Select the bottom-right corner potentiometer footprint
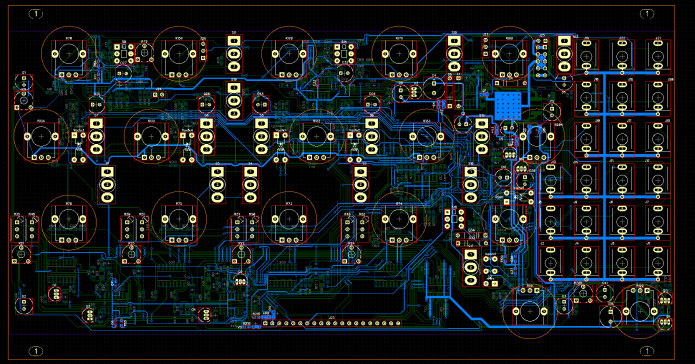The width and height of the screenshot is (695, 364). point(640,311)
